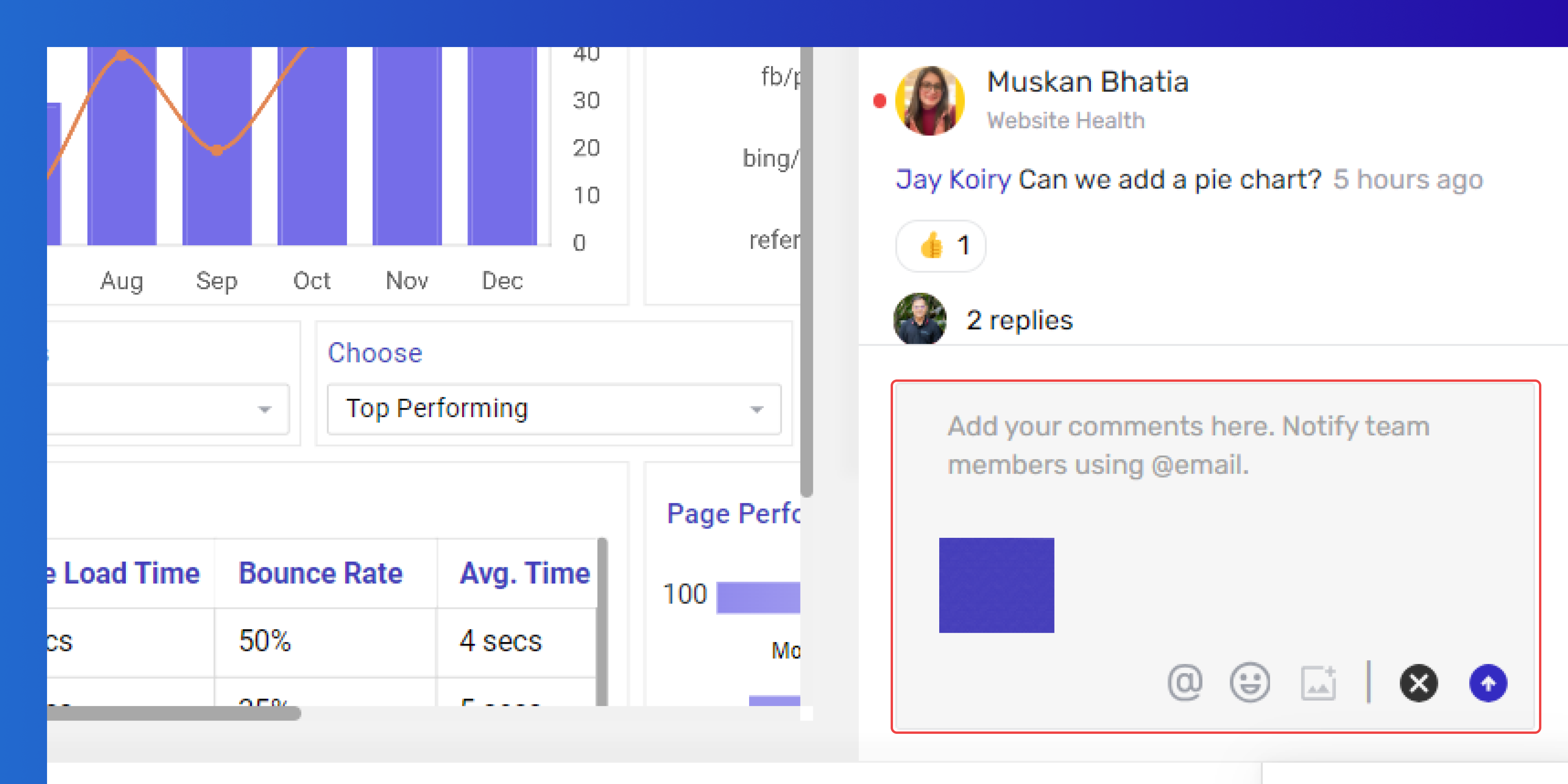Click the Load Time column header
The width and height of the screenshot is (1568, 784).
click(x=124, y=573)
